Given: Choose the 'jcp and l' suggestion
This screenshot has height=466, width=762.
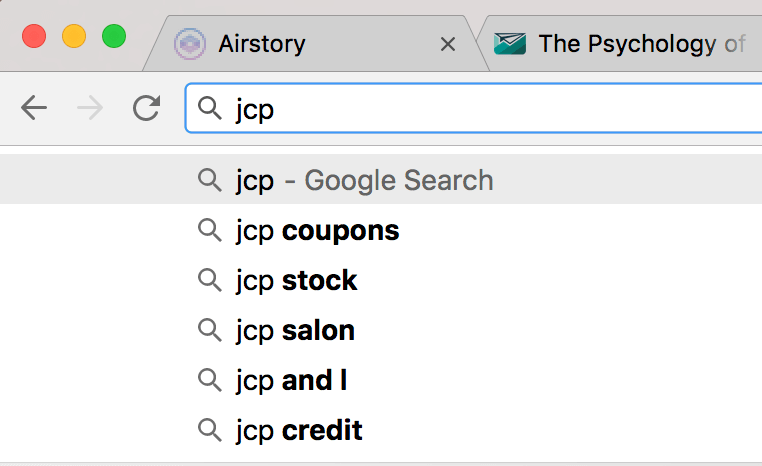Looking at the screenshot, I should pyautogui.click(x=291, y=381).
